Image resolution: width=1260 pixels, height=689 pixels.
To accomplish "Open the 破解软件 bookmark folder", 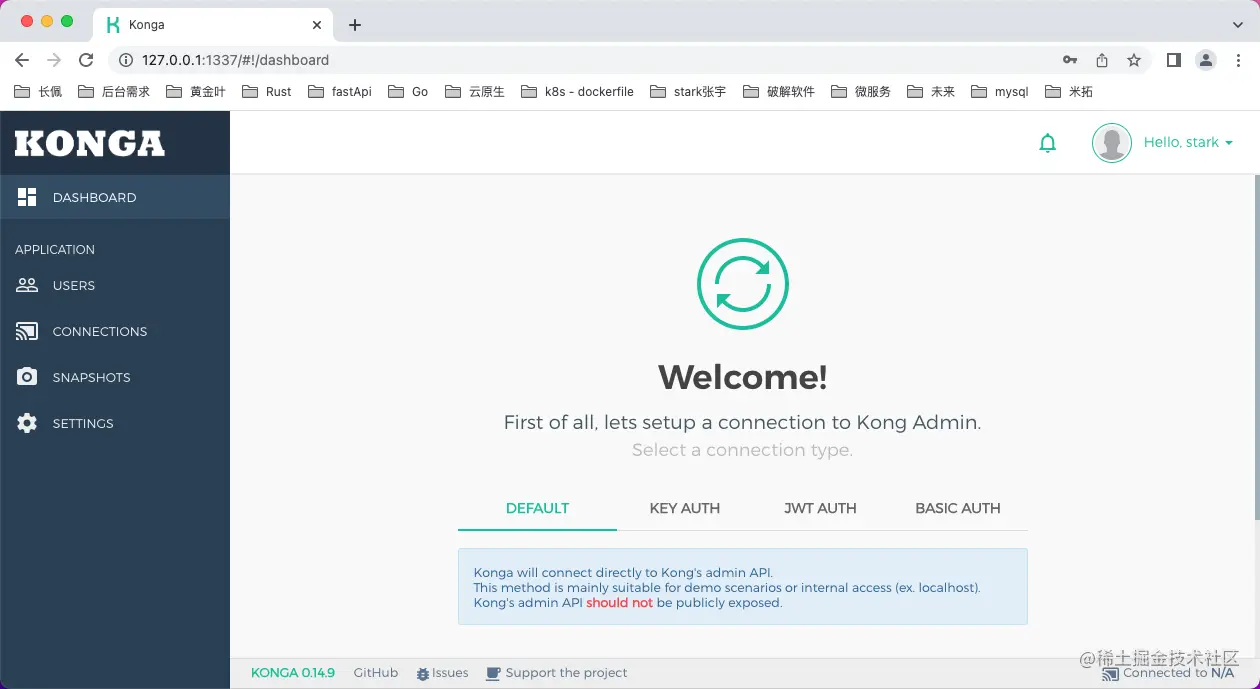I will coord(778,91).
